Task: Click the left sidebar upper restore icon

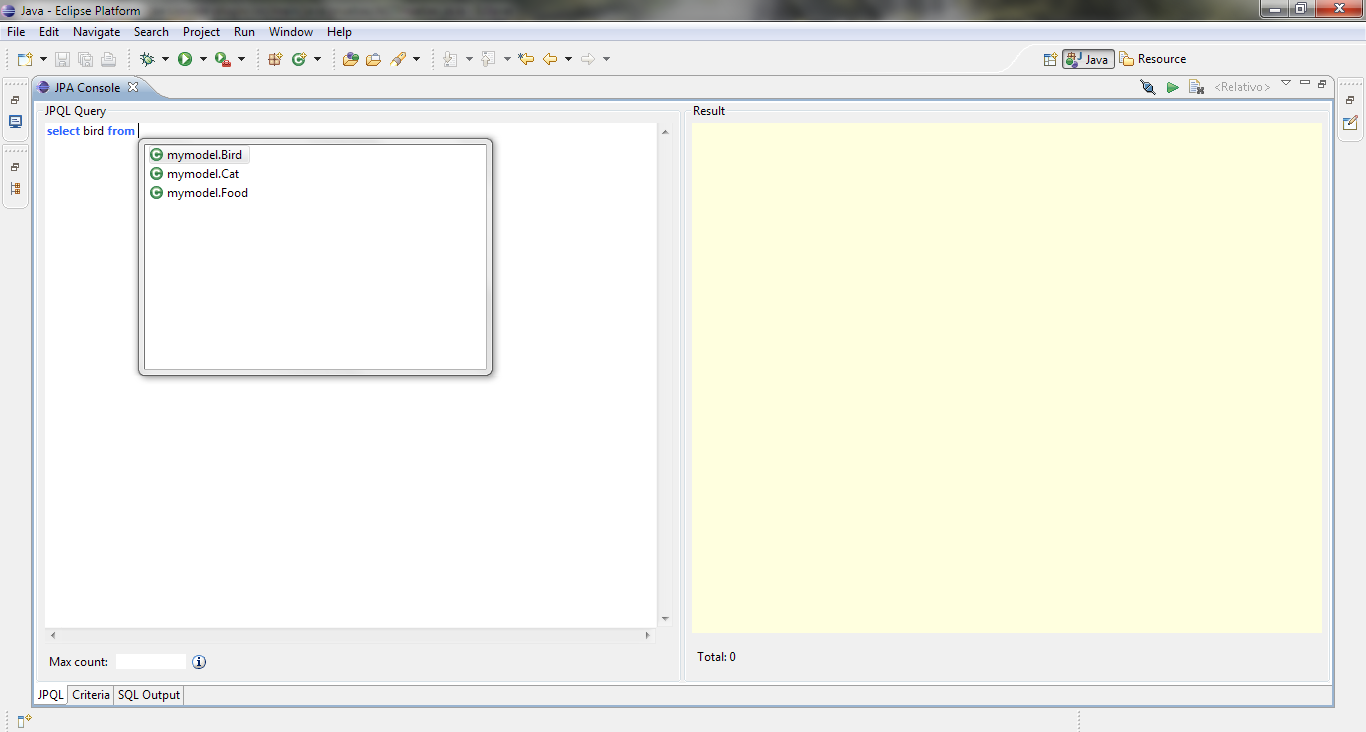Action: (15, 101)
